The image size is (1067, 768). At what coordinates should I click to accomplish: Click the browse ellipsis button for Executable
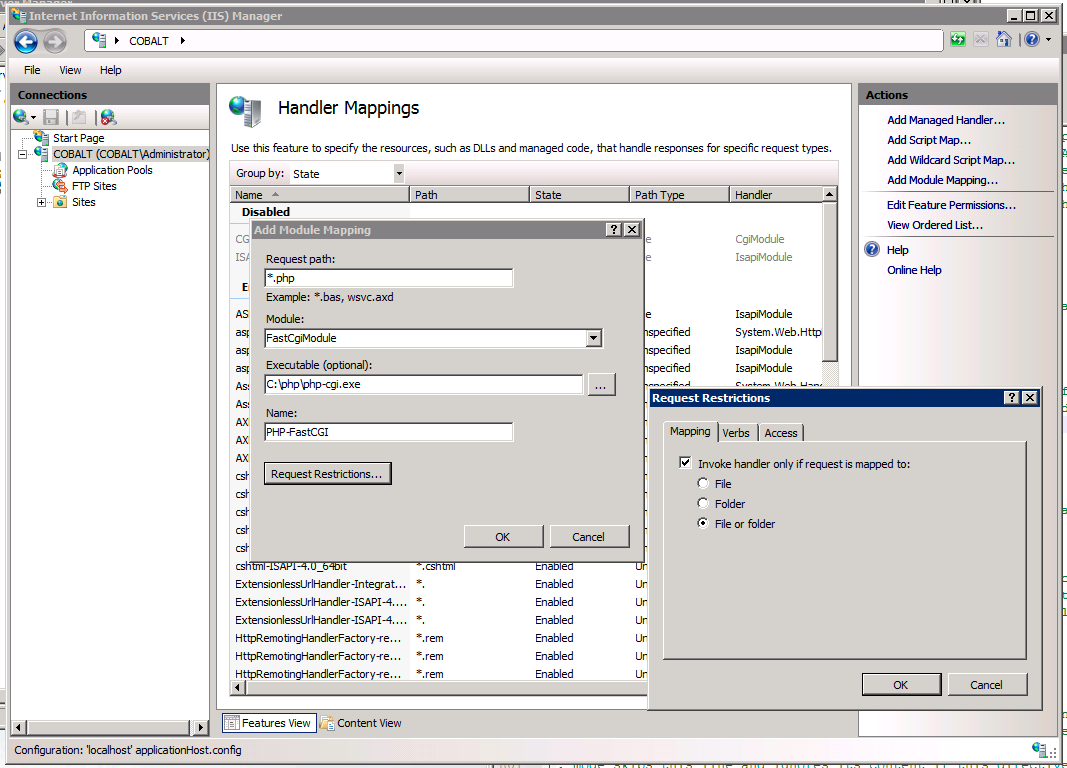tap(601, 385)
